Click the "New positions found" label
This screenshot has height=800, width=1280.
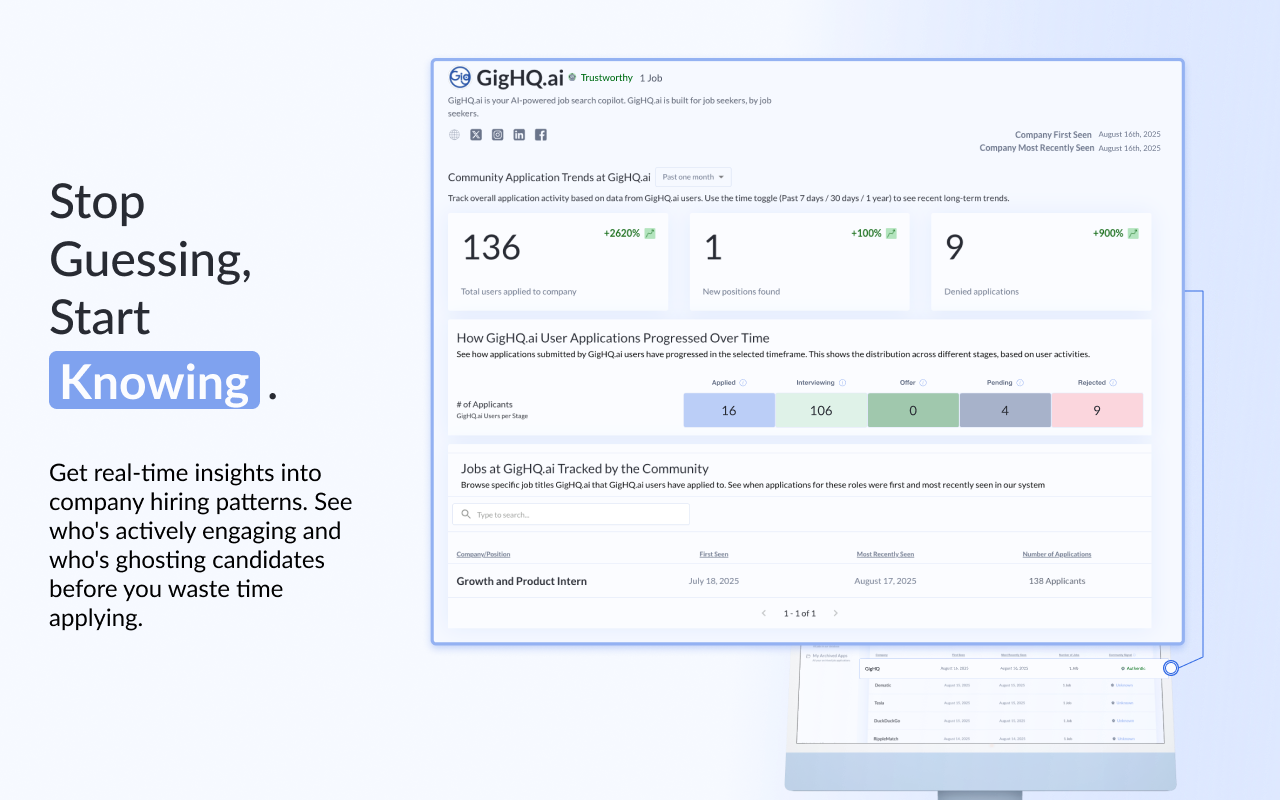[742, 292]
